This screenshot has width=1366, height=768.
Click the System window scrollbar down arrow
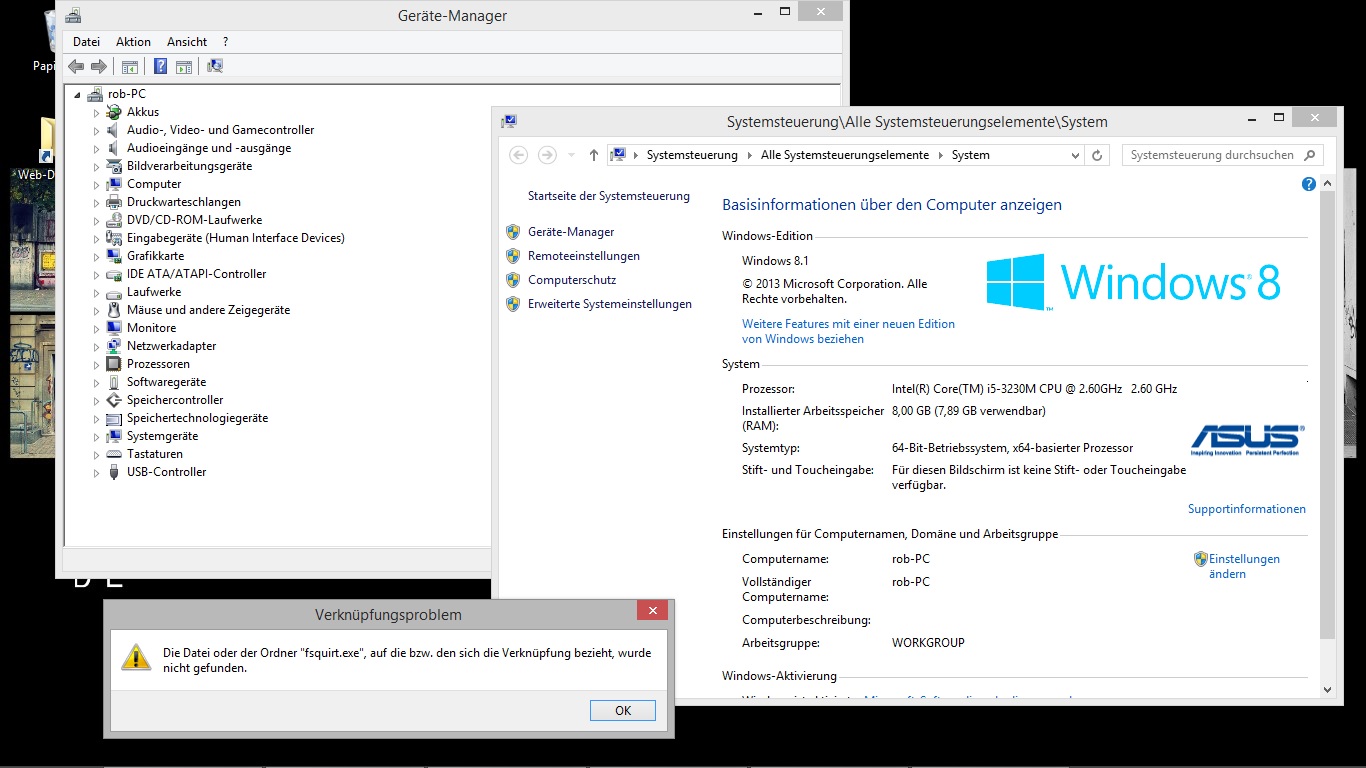click(x=1327, y=689)
